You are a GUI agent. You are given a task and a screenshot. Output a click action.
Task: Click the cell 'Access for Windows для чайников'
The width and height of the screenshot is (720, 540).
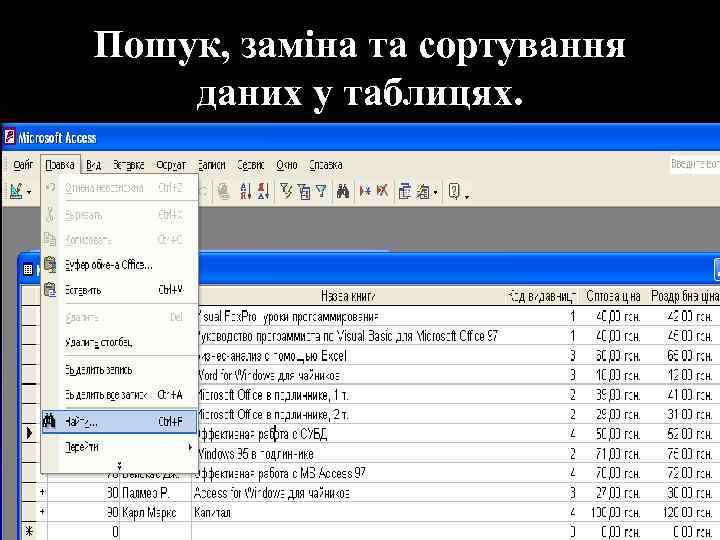pos(349,493)
